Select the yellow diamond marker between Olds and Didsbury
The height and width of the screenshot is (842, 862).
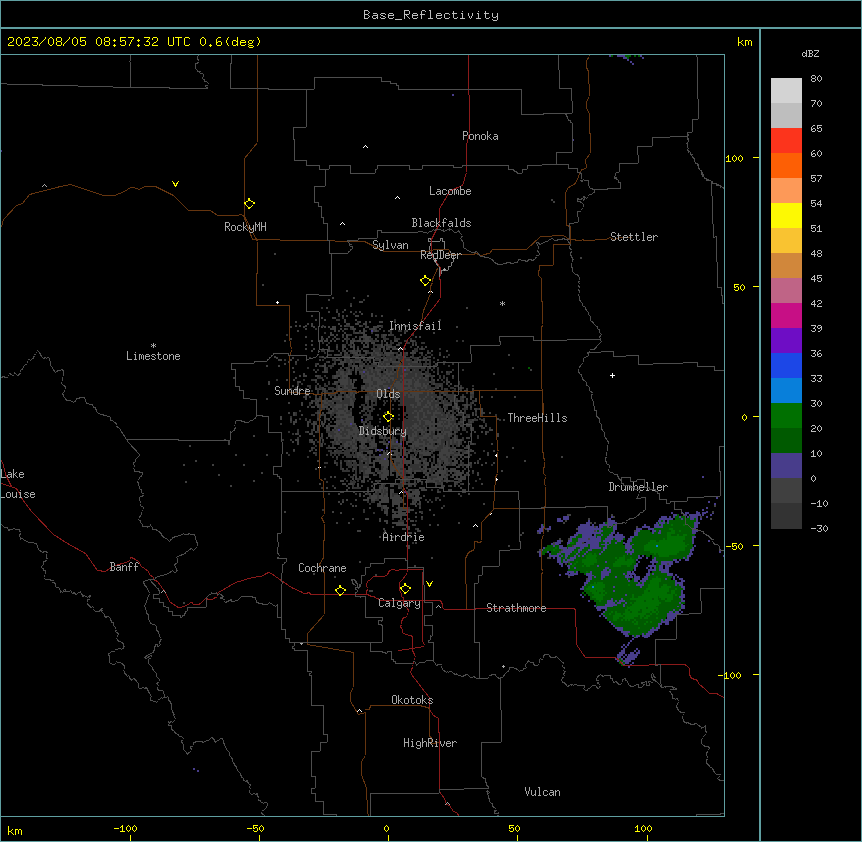tap(388, 417)
